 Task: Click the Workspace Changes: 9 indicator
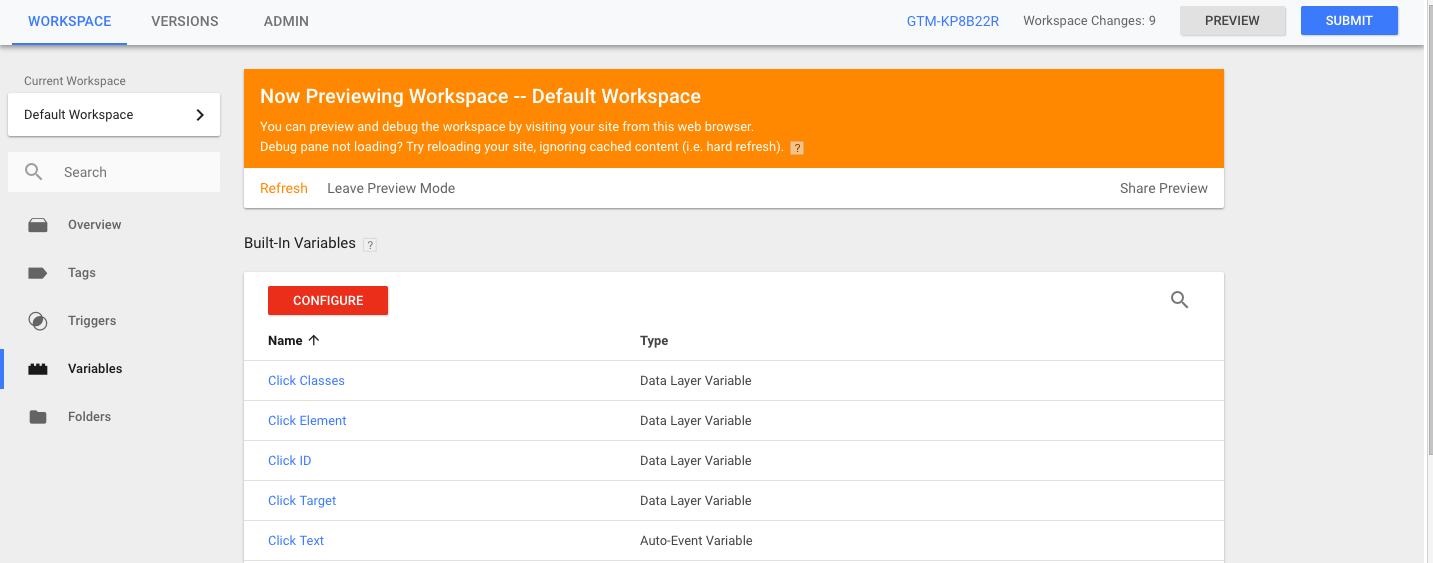[x=1089, y=21]
